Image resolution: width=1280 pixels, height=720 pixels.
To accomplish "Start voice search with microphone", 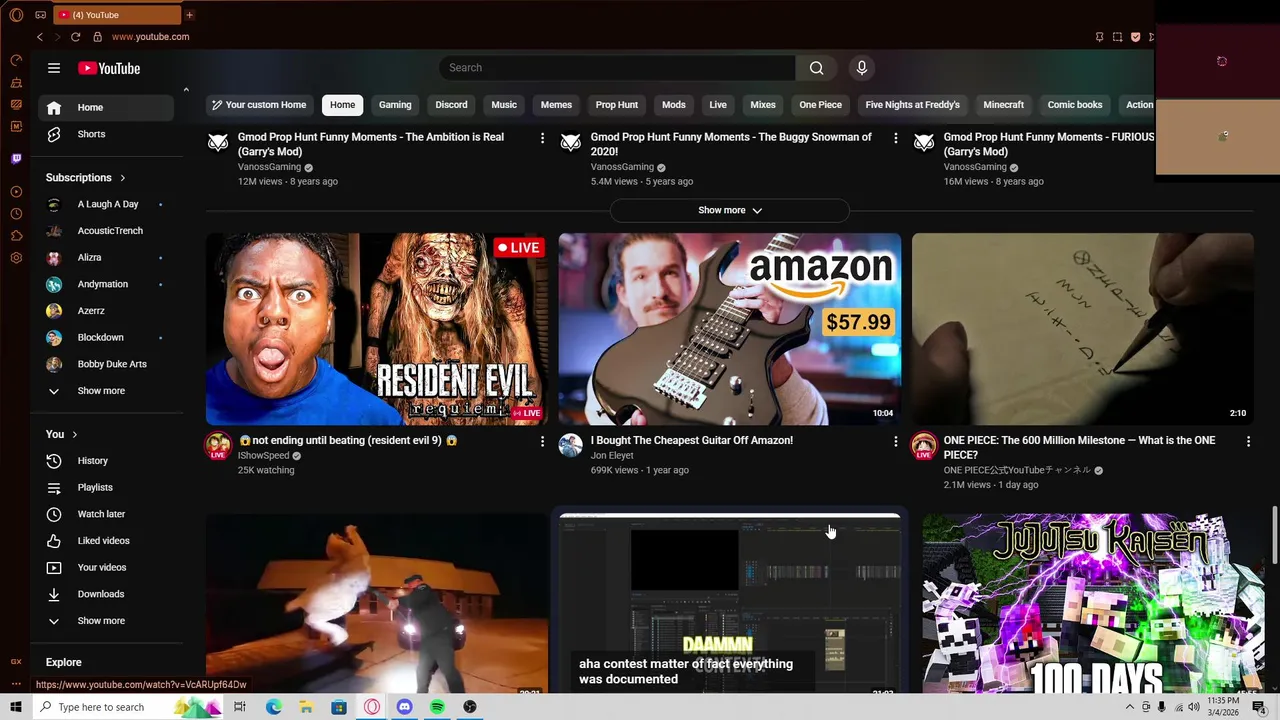I will pos(862,68).
